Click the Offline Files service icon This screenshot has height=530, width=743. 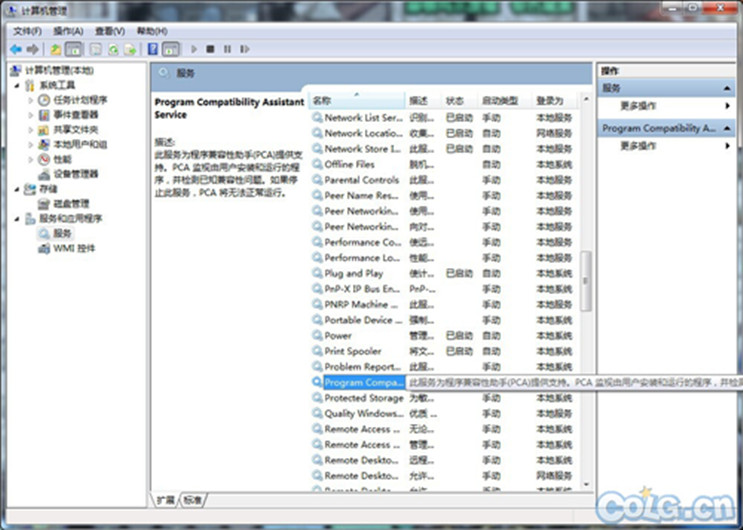point(317,164)
